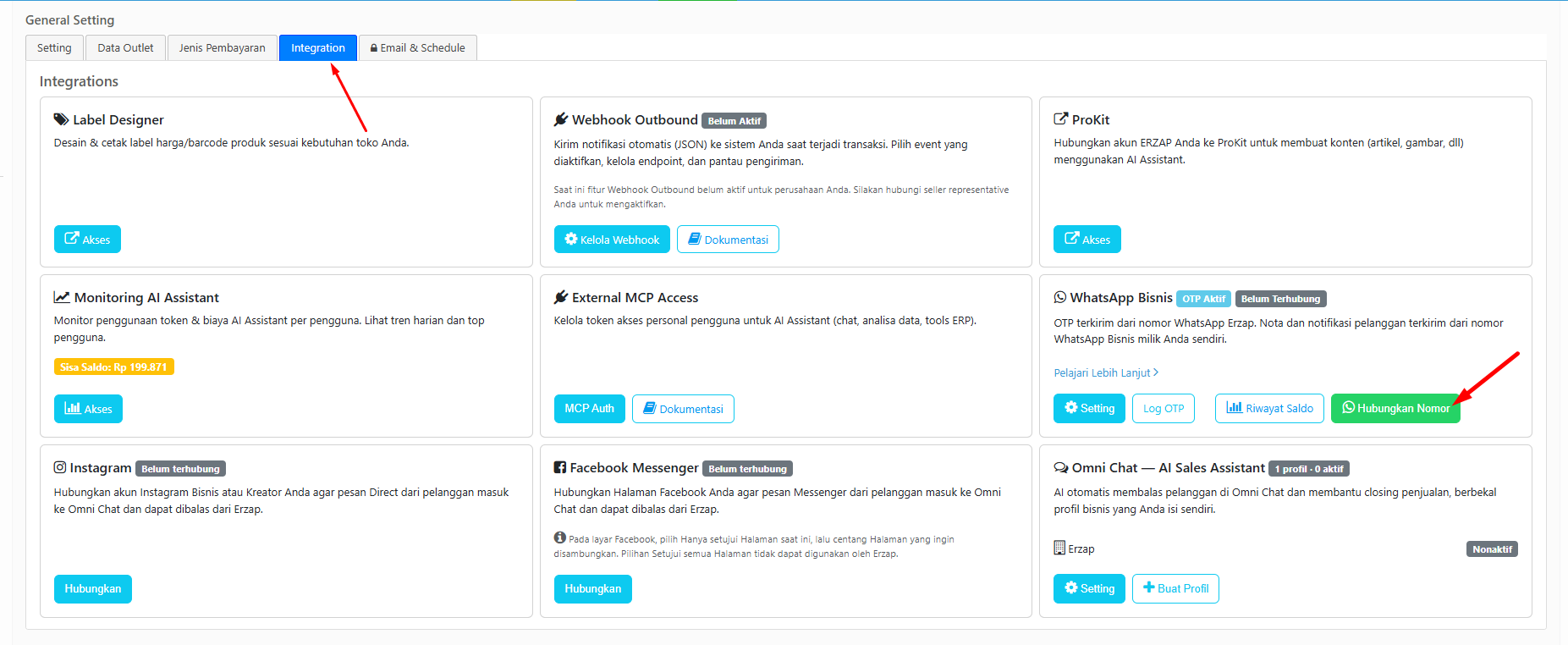Image resolution: width=1568 pixels, height=645 pixels.
Task: Click the Webhook Outbound plug icon
Action: [x=561, y=119]
